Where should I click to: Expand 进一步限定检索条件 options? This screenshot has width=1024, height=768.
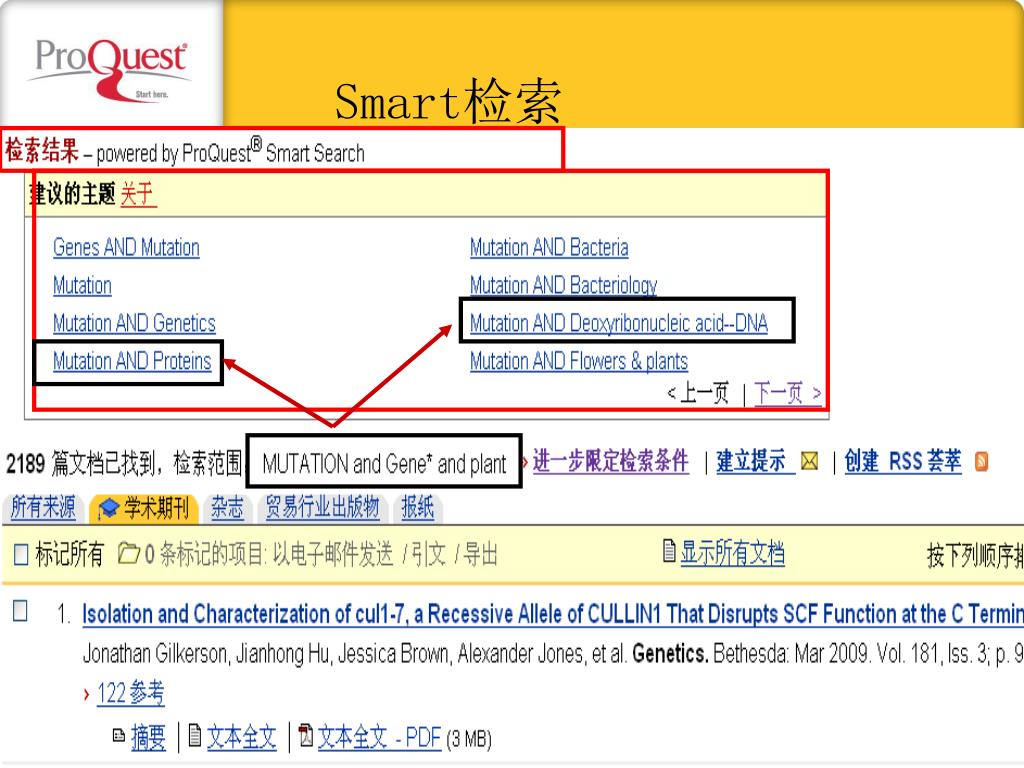610,462
